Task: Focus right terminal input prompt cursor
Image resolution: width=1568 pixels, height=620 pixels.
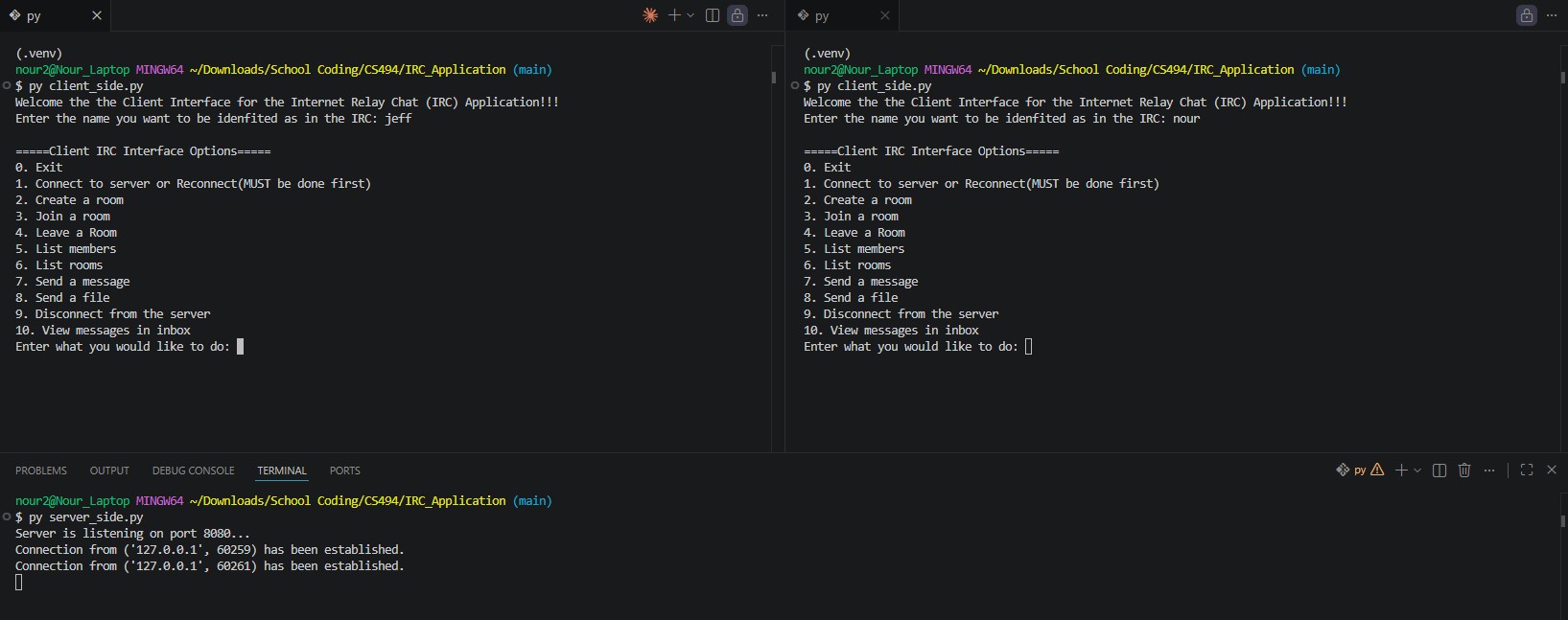Action: click(x=1028, y=347)
